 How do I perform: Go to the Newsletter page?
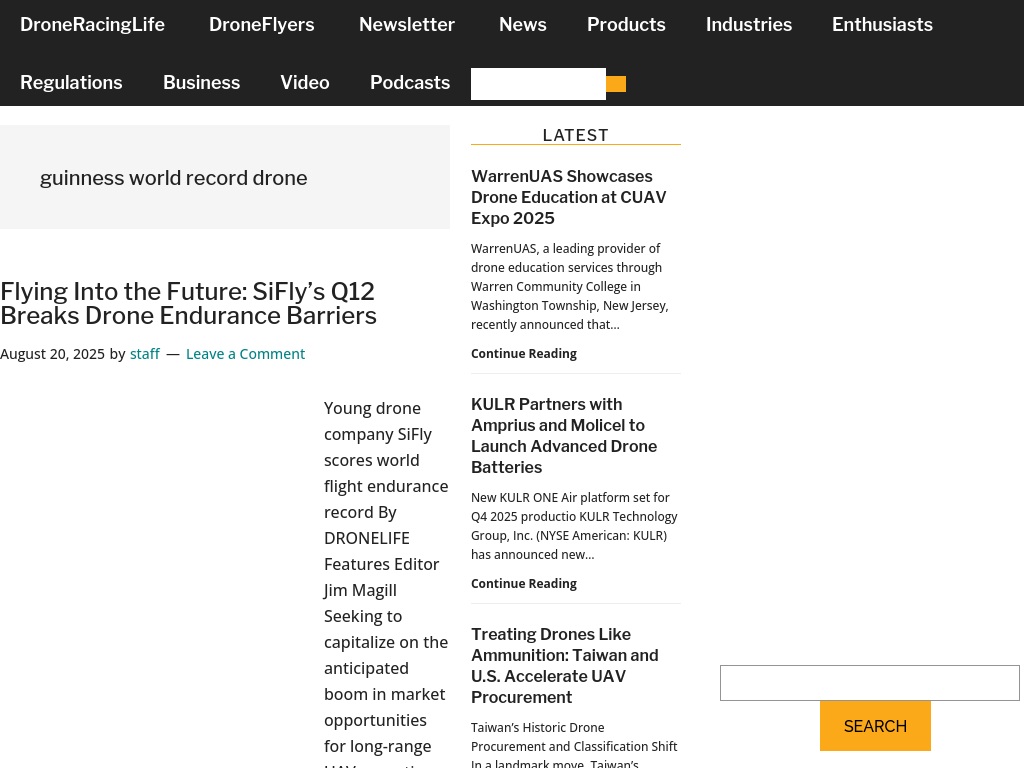point(406,25)
